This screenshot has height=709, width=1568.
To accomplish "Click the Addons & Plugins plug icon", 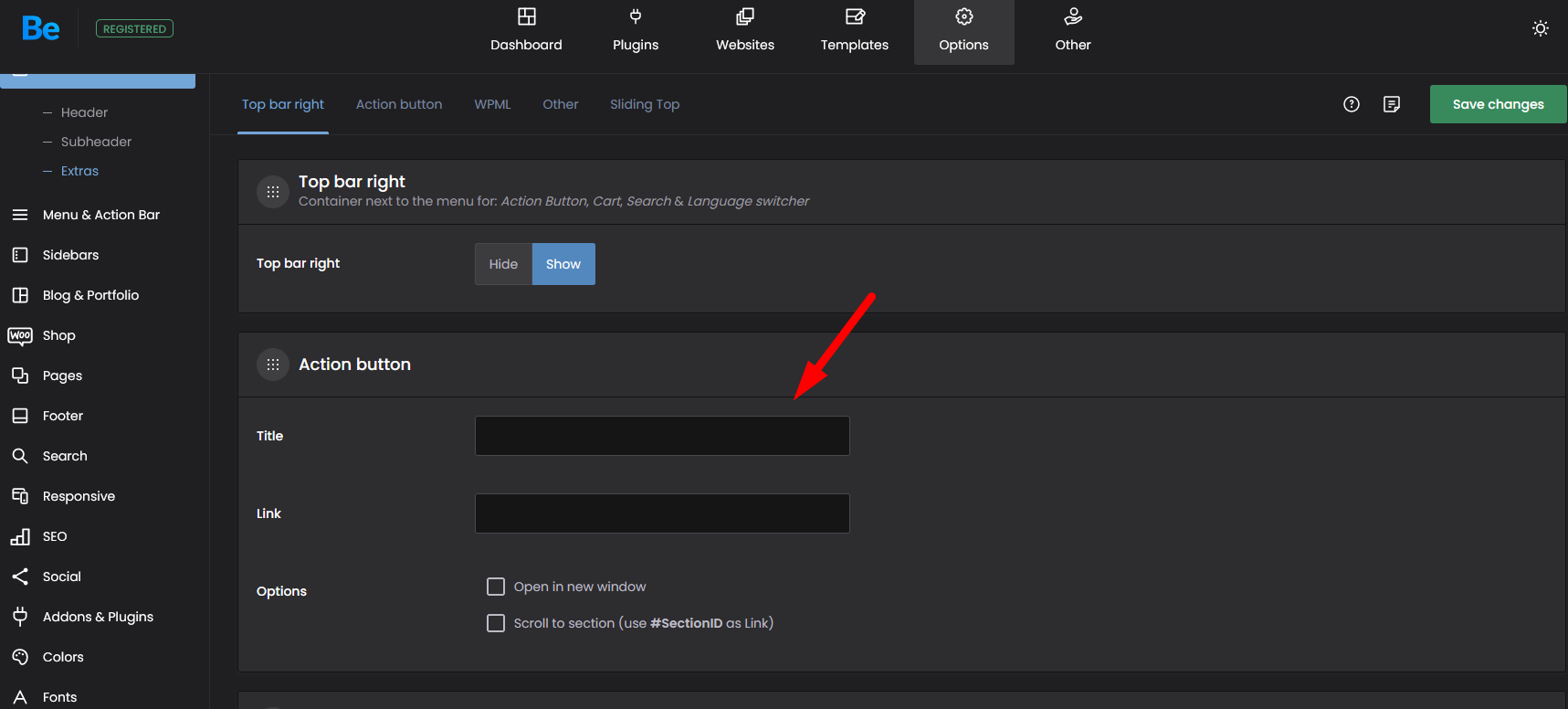I will 20,617.
